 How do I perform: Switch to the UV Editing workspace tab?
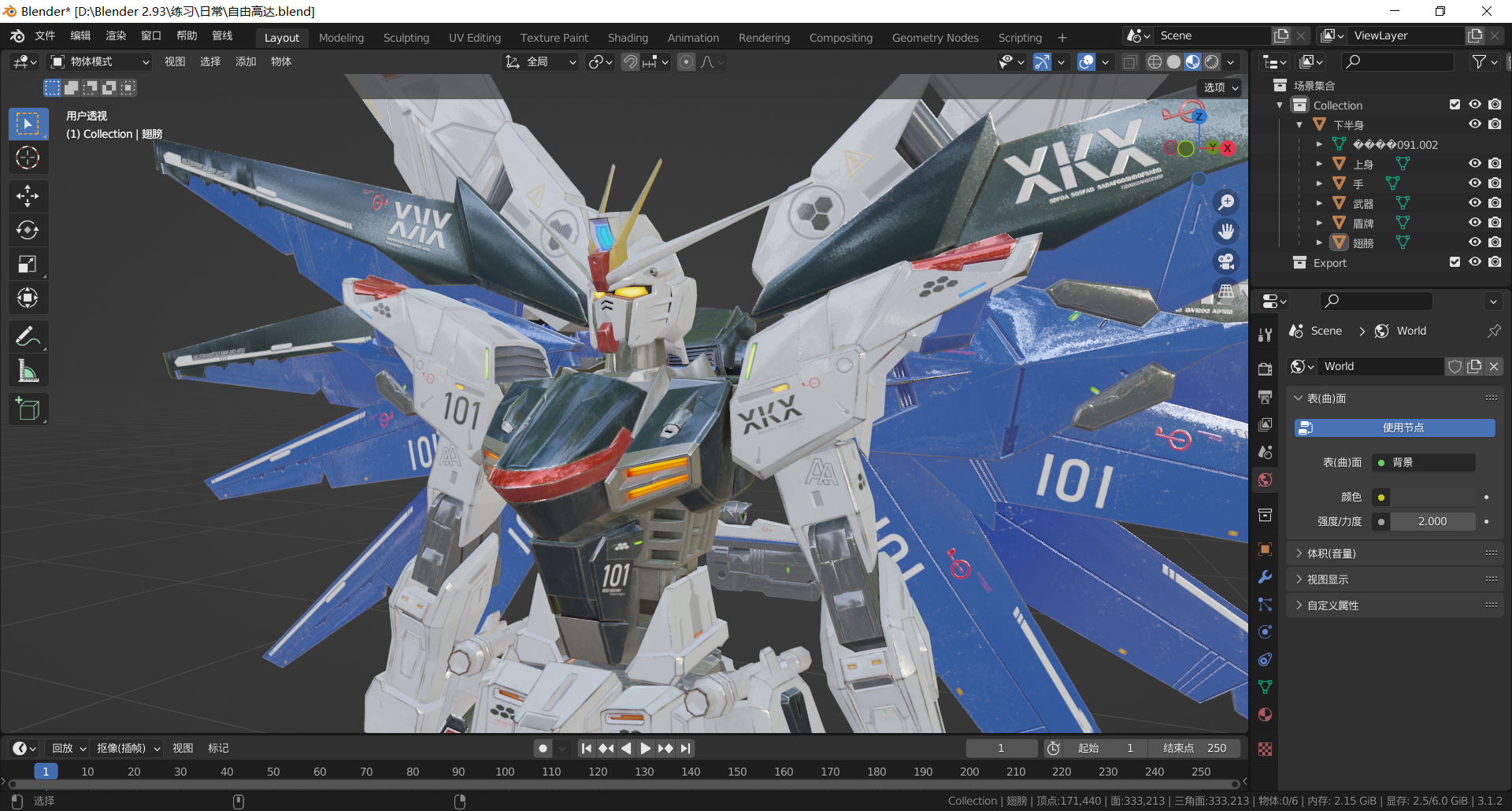pos(474,37)
